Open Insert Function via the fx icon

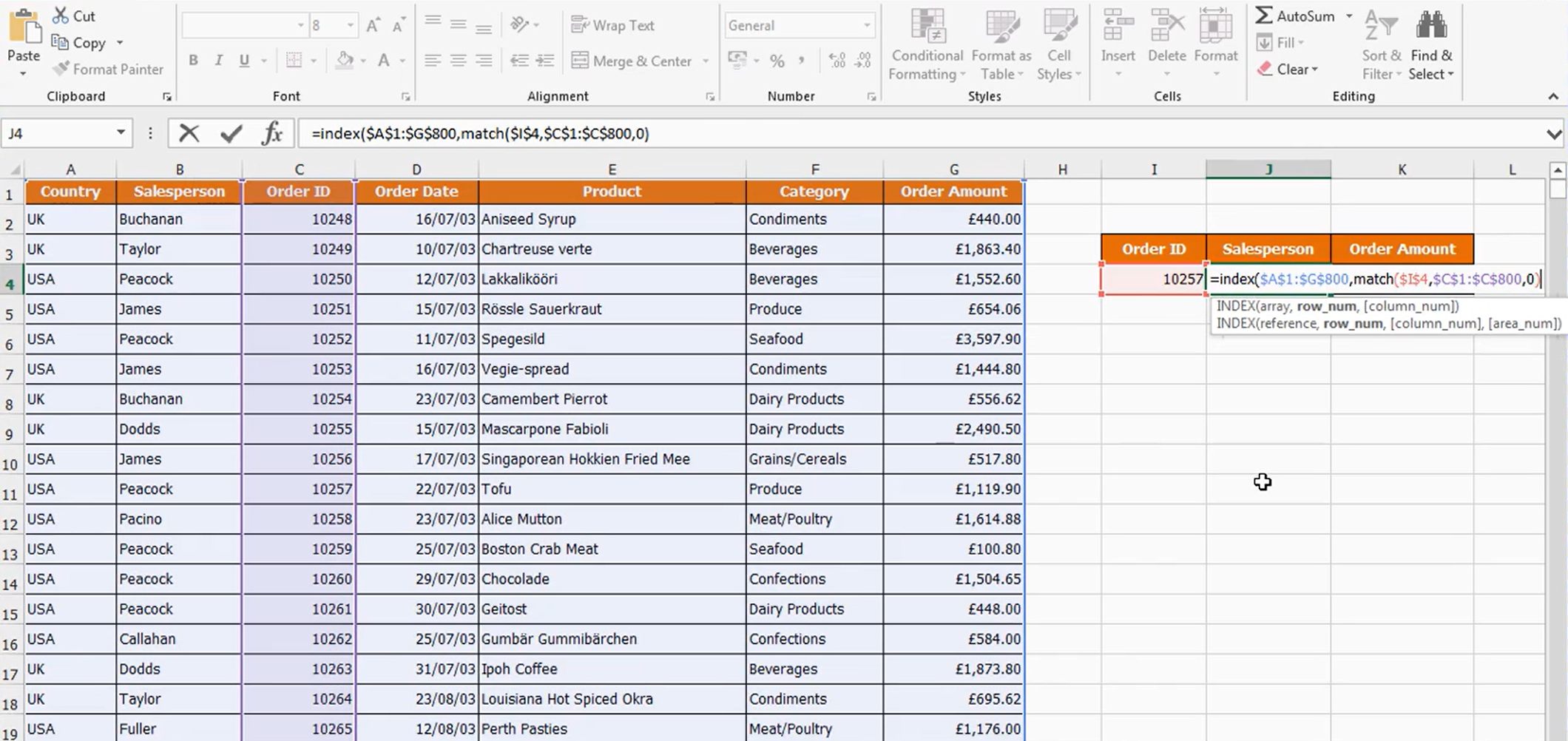[272, 133]
